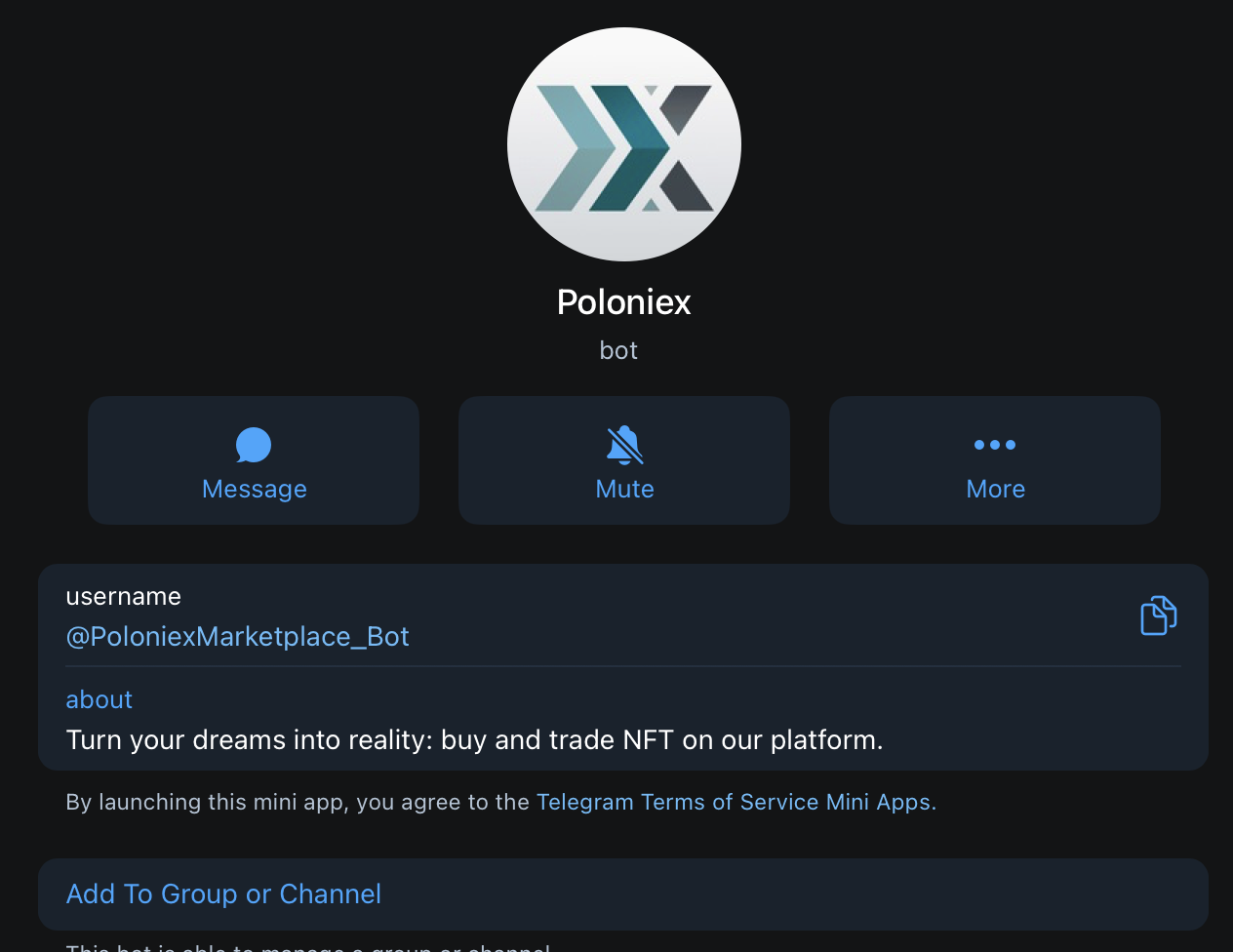Screen dimensions: 1233x952
Task: View the Poloniex profile picture
Action: [x=623, y=143]
